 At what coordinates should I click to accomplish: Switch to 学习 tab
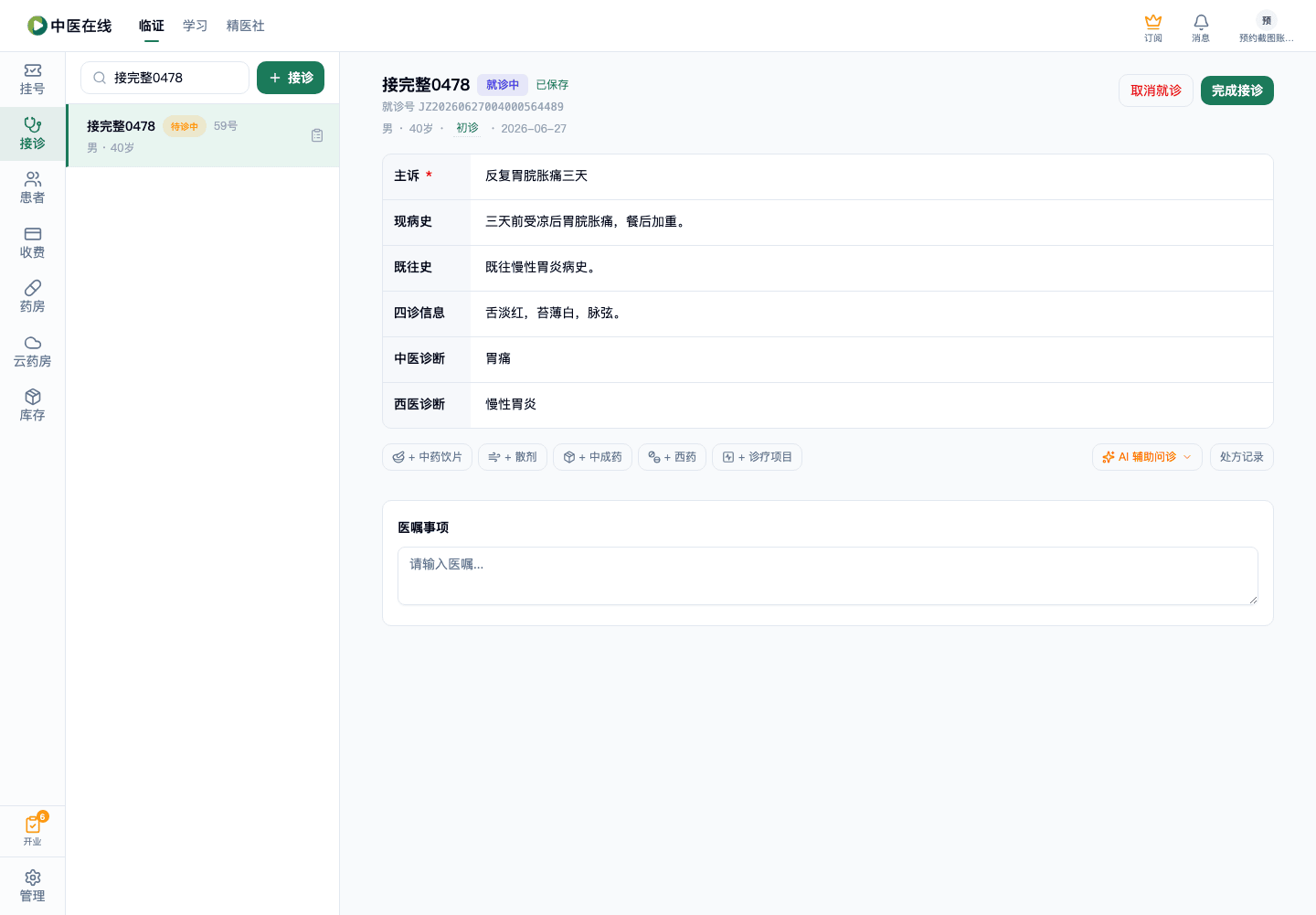196,26
